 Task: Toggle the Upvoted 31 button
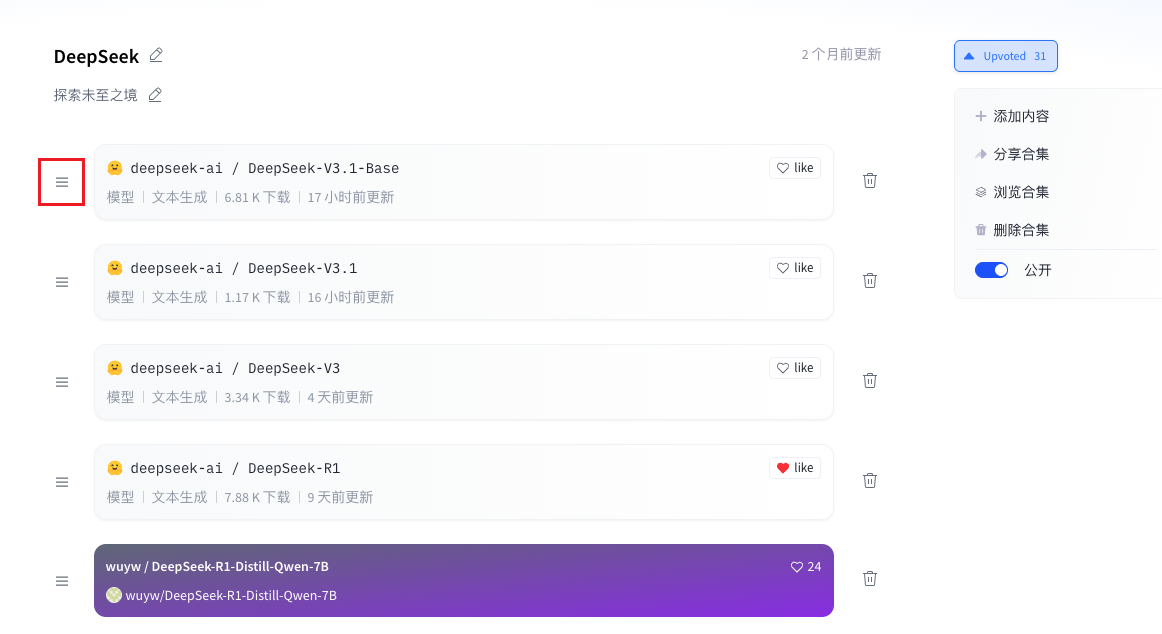click(x=1005, y=56)
